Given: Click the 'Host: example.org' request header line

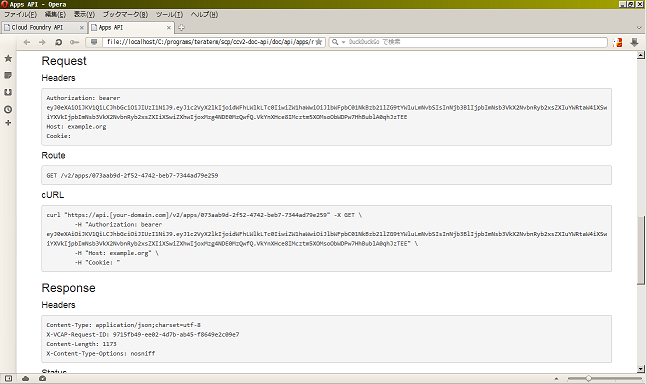Looking at the screenshot, I should 76,127.
